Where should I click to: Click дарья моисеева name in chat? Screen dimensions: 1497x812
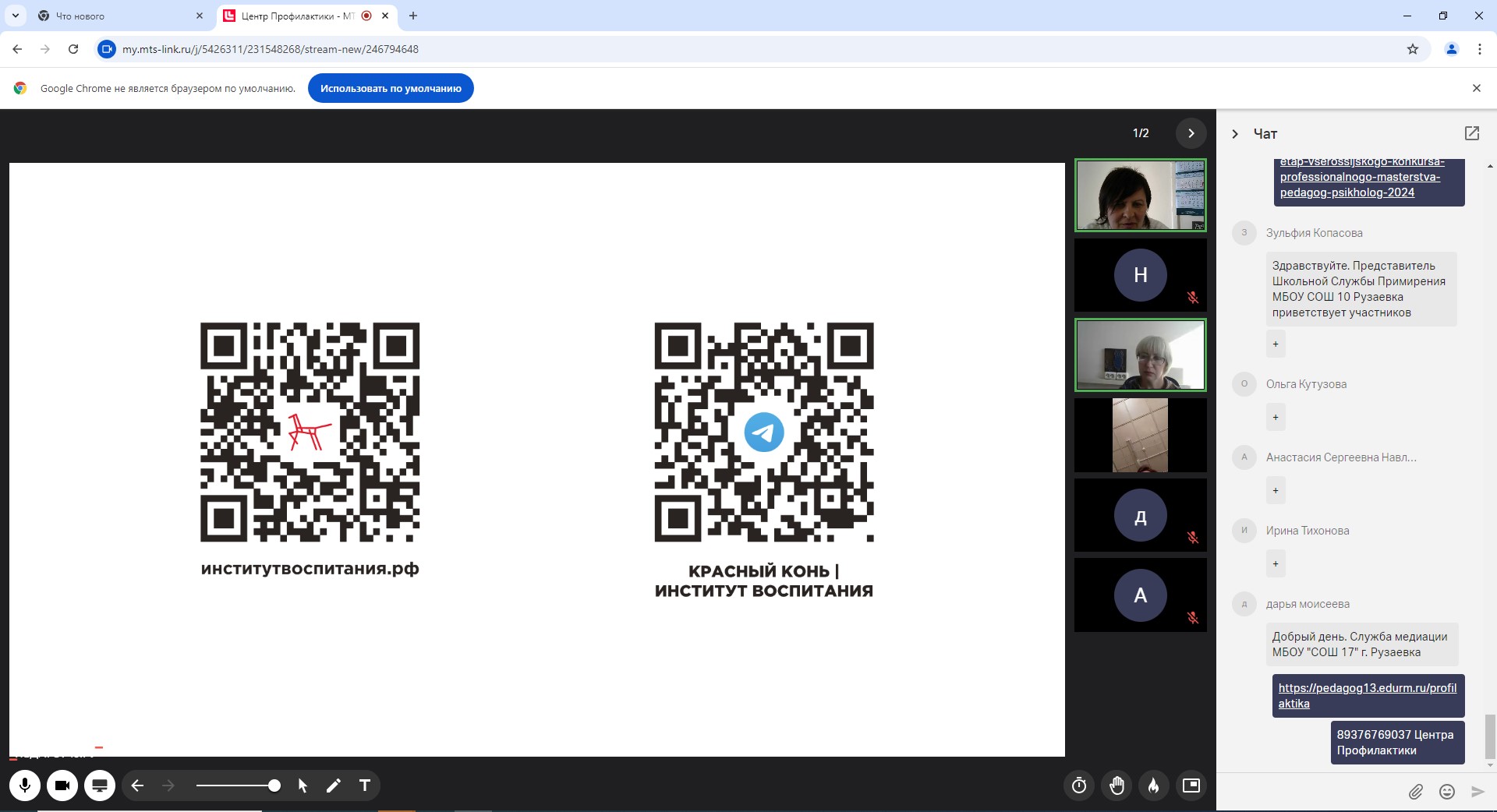[1308, 604]
